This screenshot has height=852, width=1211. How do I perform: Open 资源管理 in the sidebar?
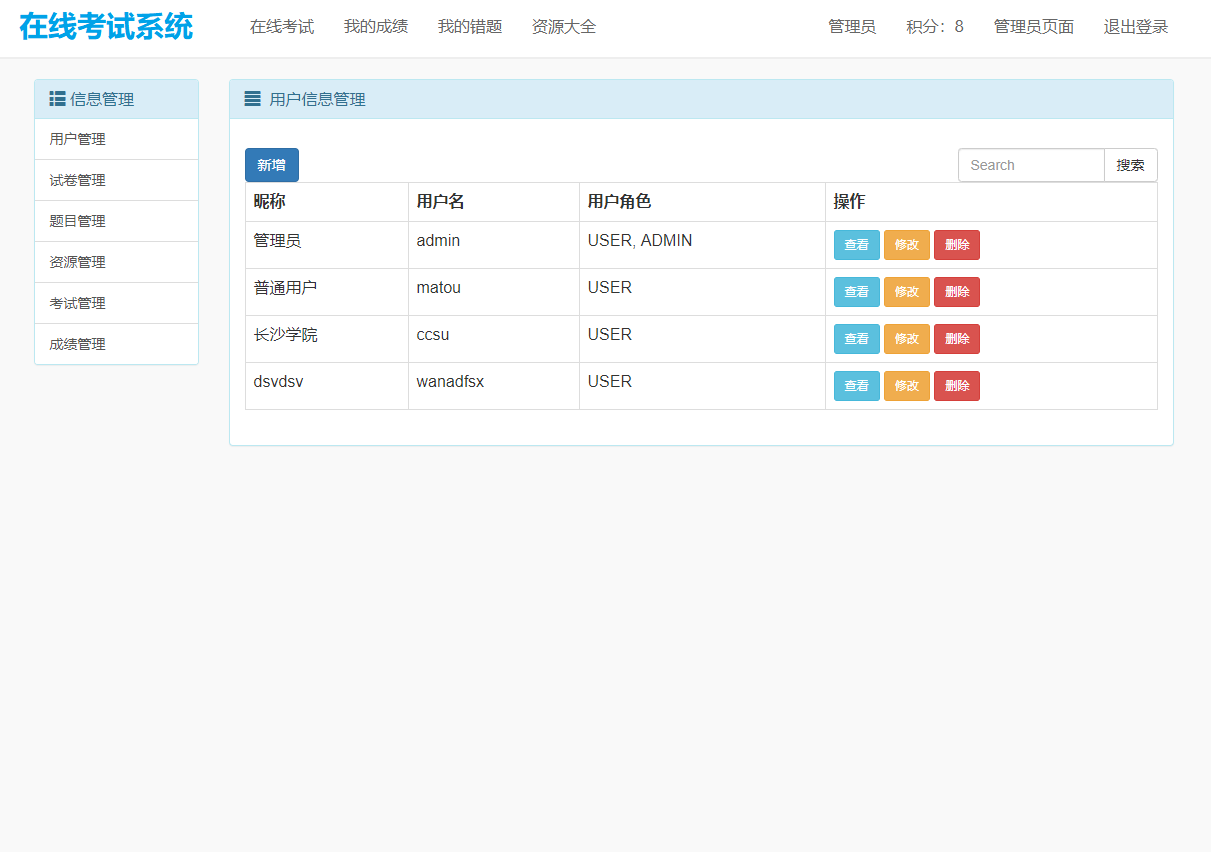[x=76, y=262]
